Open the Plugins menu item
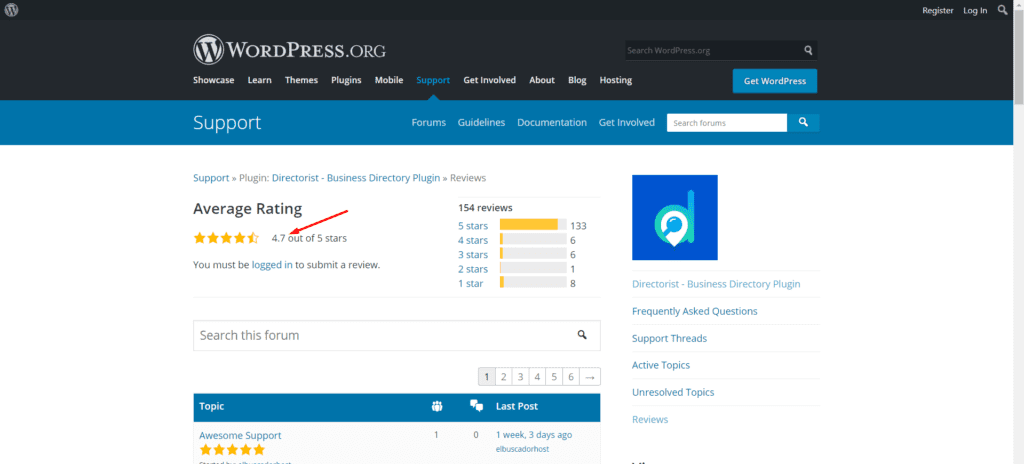This screenshot has height=464, width=1024. pyautogui.click(x=346, y=80)
